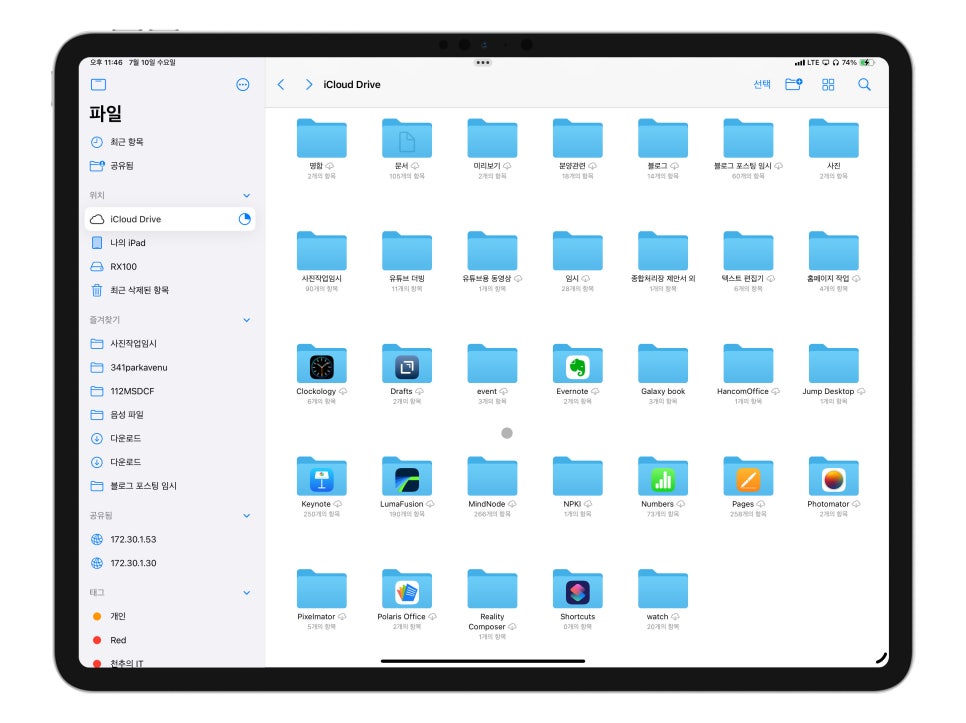Open the Keynote folder
This screenshot has width=966, height=723.
(322, 477)
